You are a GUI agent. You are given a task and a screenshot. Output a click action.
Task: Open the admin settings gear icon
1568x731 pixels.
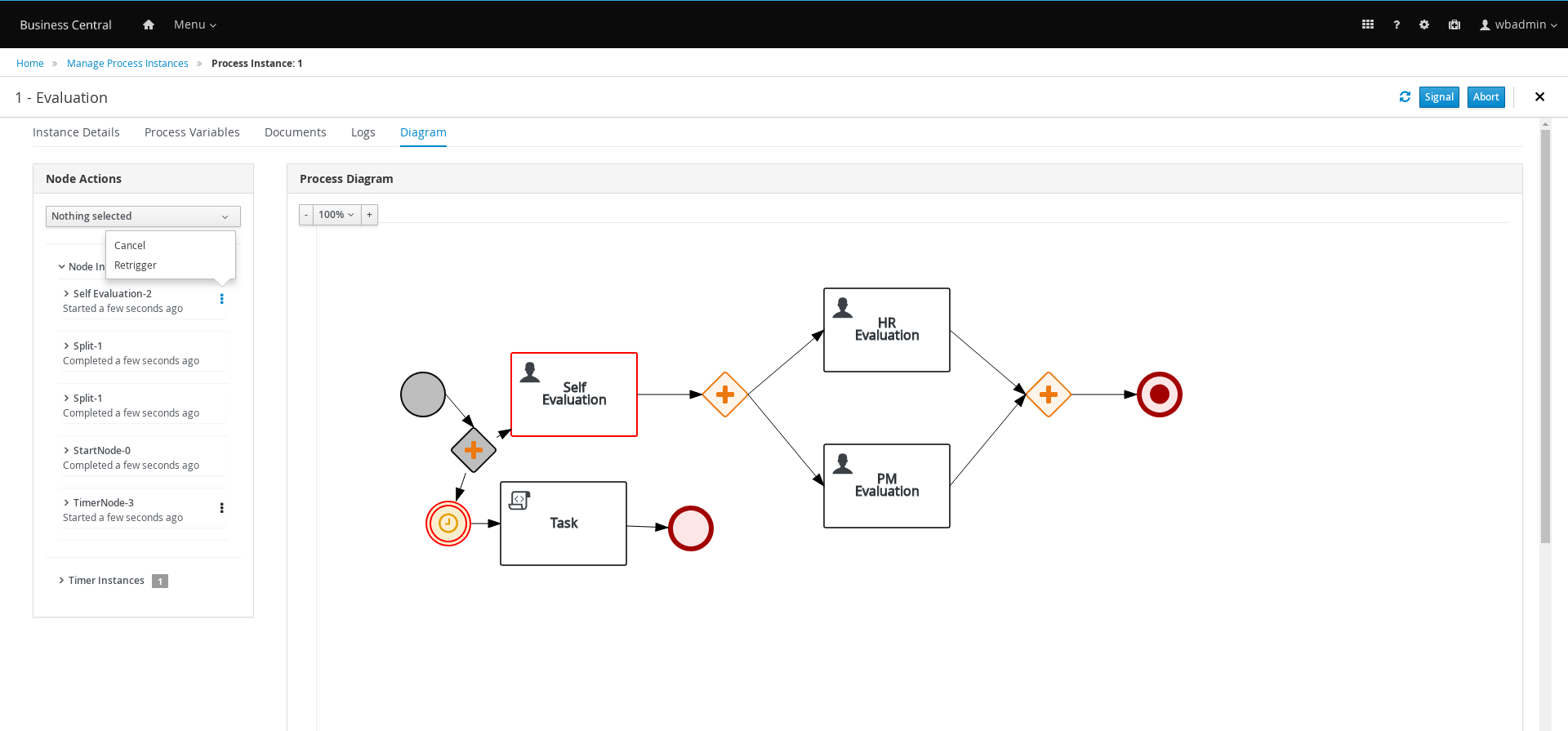point(1424,25)
